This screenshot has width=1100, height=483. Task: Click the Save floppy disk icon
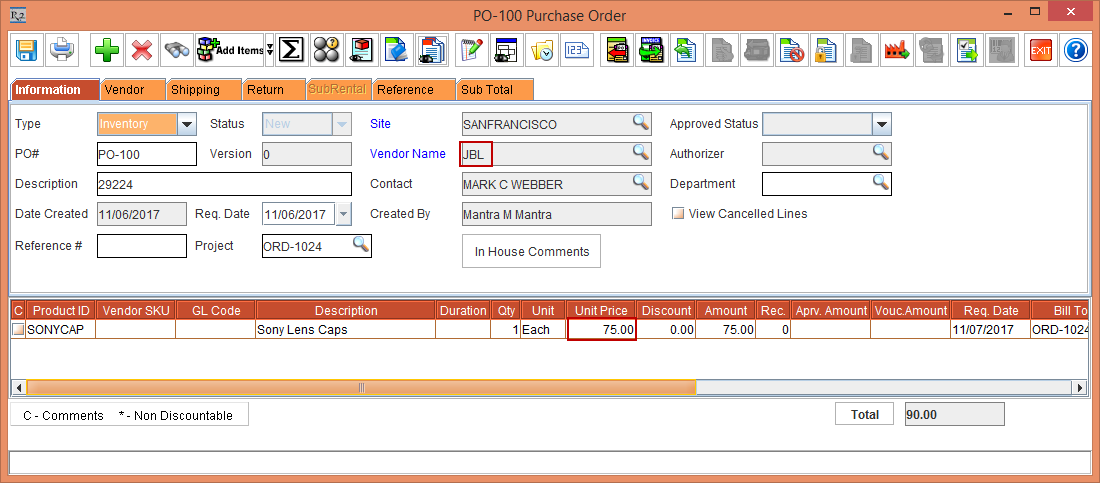[27, 49]
